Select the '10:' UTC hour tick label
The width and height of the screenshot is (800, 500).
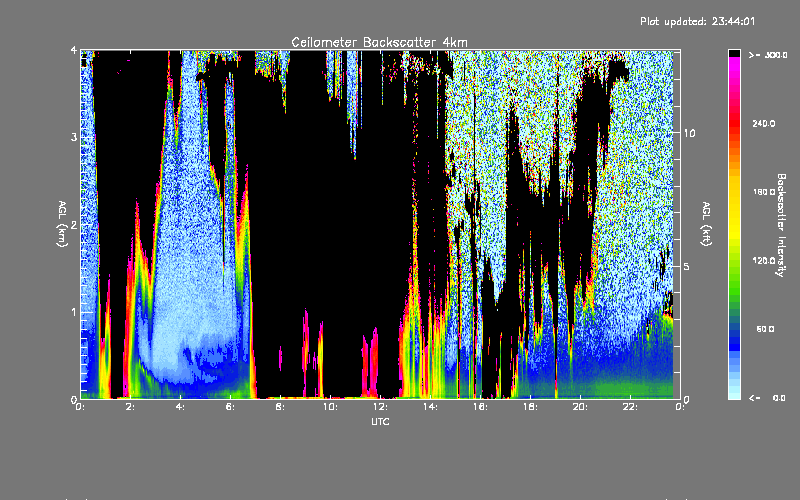click(330, 407)
